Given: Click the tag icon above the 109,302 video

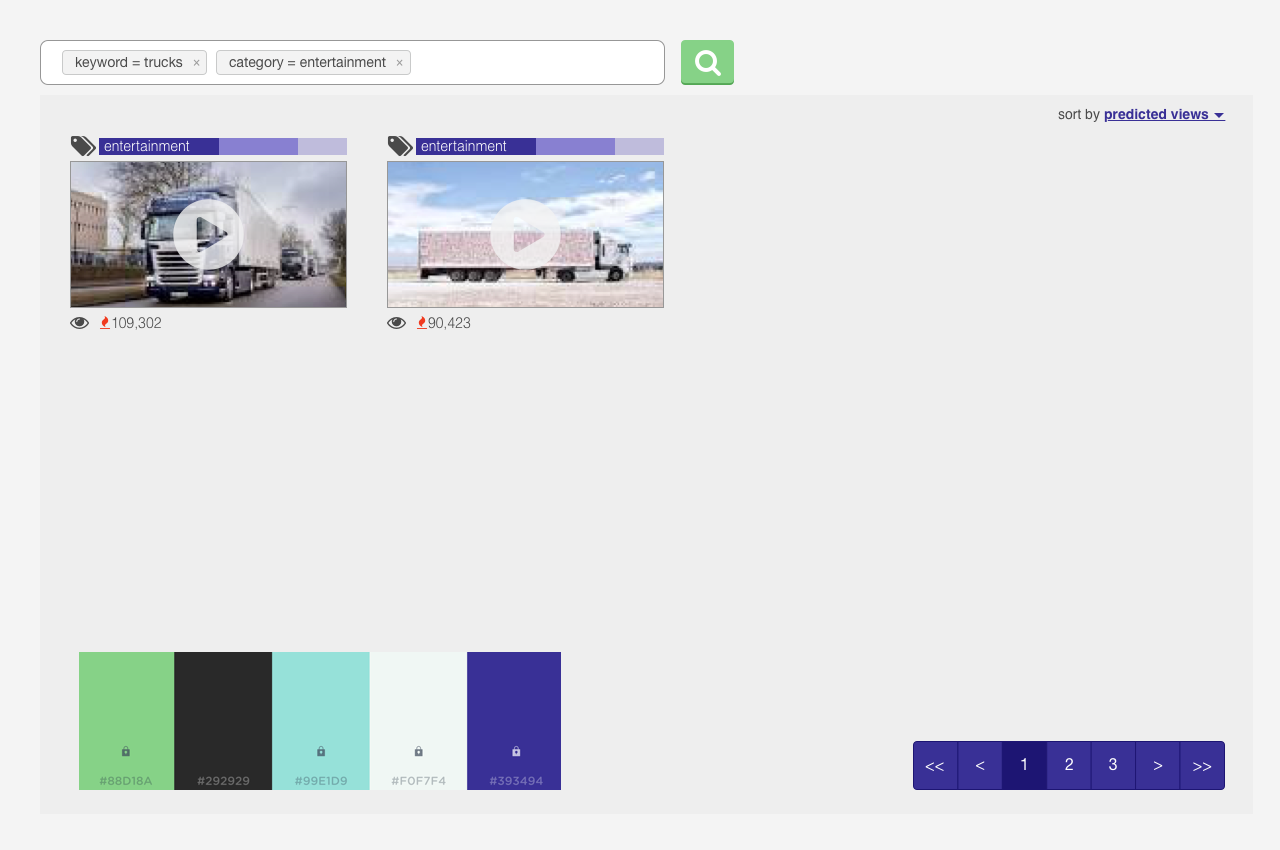Looking at the screenshot, I should pos(83,146).
